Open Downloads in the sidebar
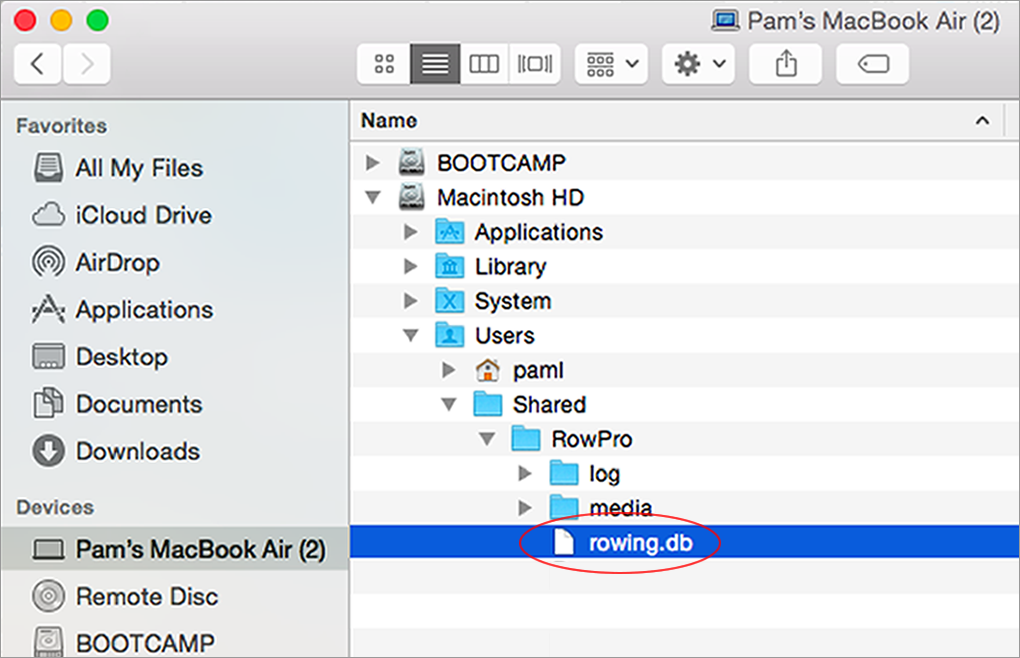 click(137, 451)
